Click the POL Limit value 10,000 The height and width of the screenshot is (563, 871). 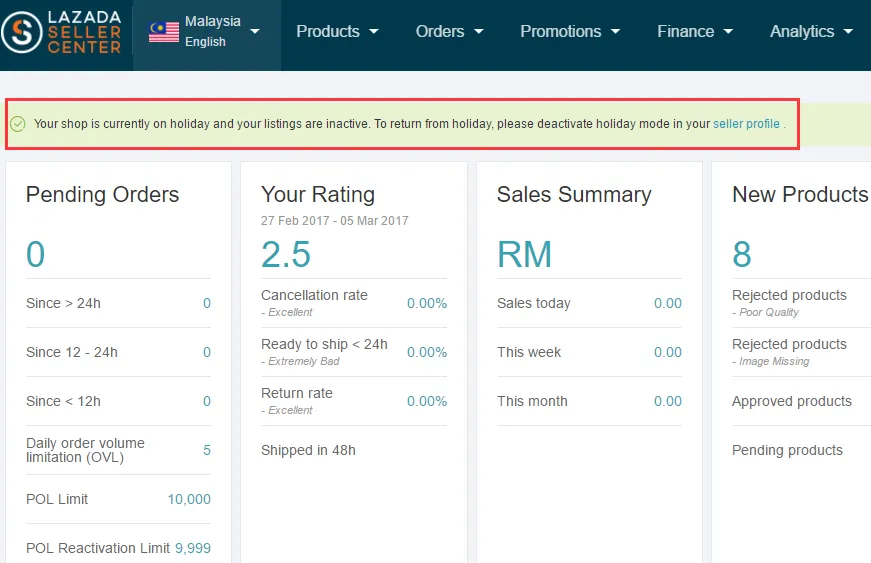tap(189, 499)
